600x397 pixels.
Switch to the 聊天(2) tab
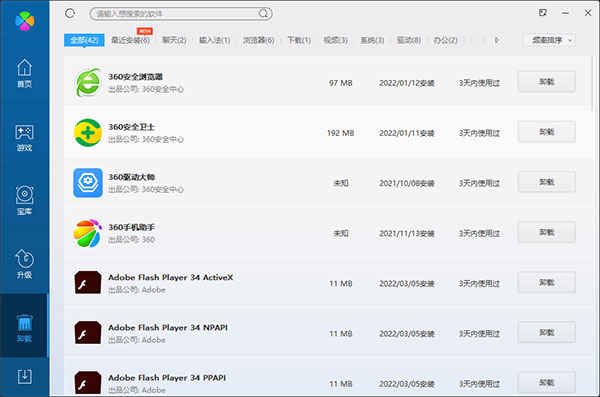[174, 40]
